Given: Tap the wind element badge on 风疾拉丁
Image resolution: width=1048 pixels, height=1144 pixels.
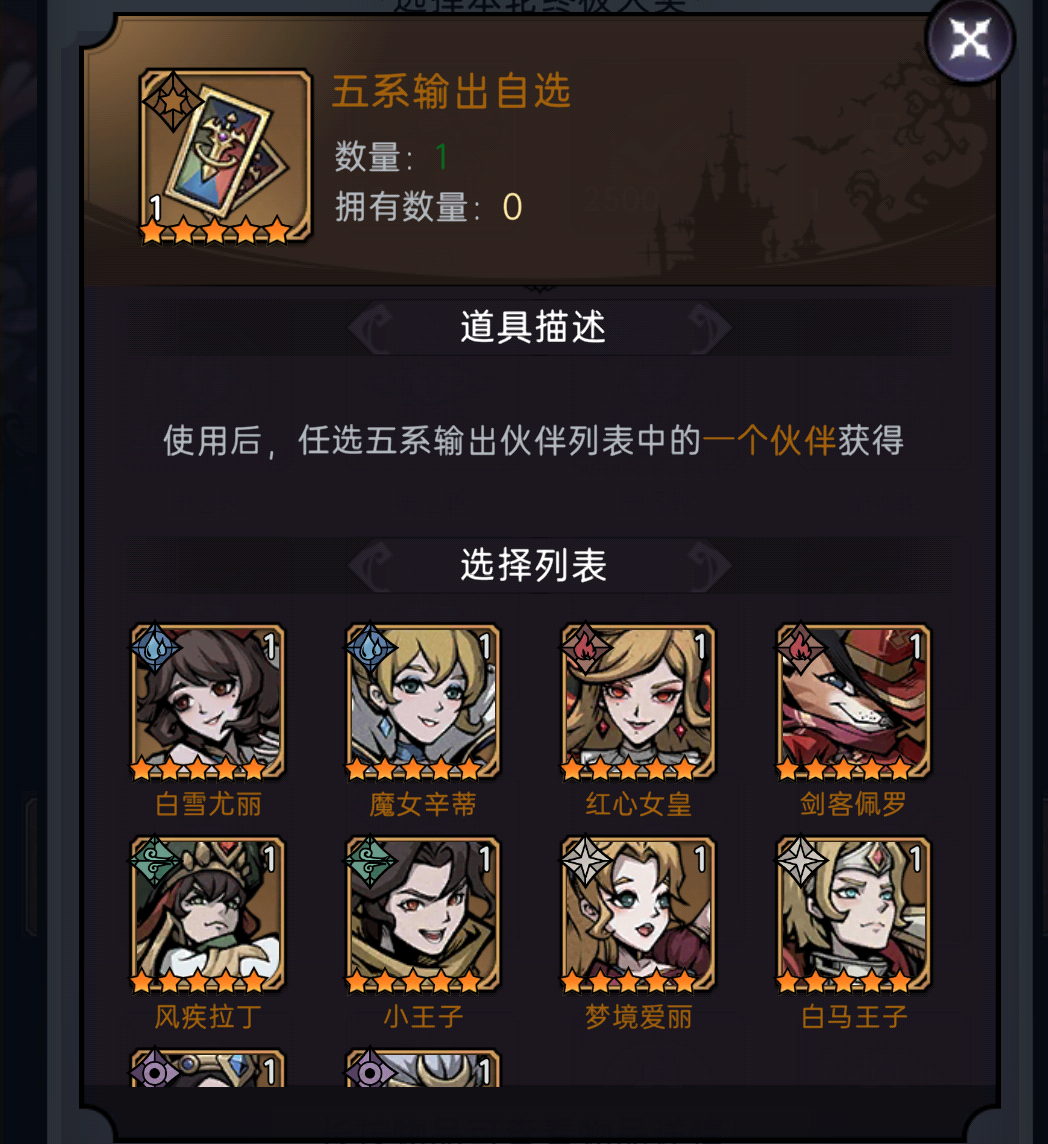Looking at the screenshot, I should (x=155, y=861).
